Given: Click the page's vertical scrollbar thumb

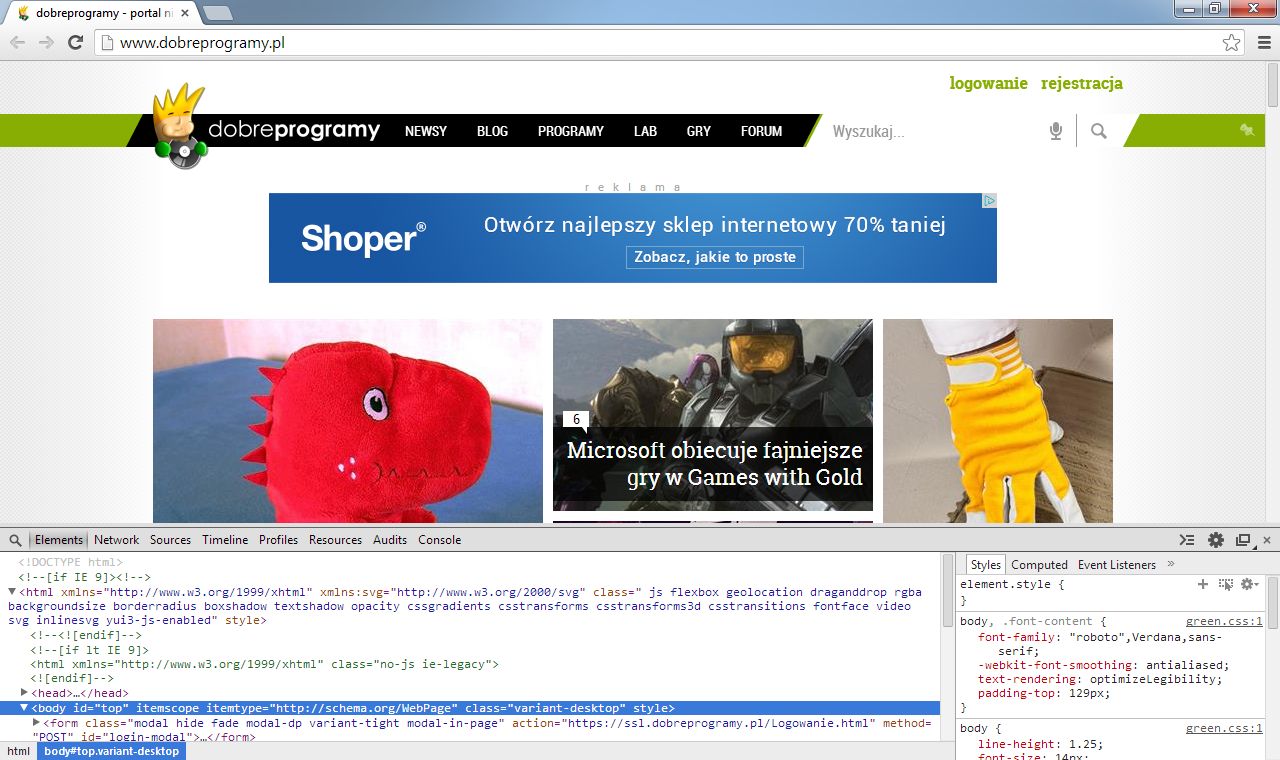Looking at the screenshot, I should tap(1273, 84).
